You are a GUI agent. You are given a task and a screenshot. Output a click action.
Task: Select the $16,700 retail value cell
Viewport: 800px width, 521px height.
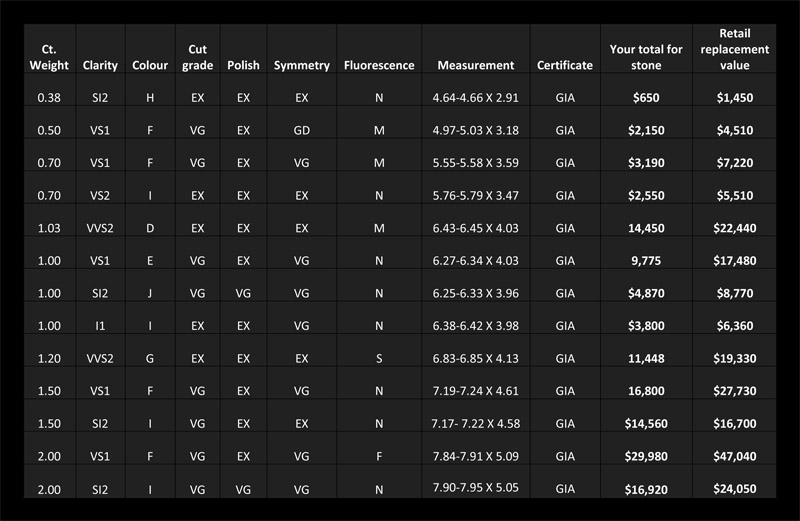click(735, 424)
